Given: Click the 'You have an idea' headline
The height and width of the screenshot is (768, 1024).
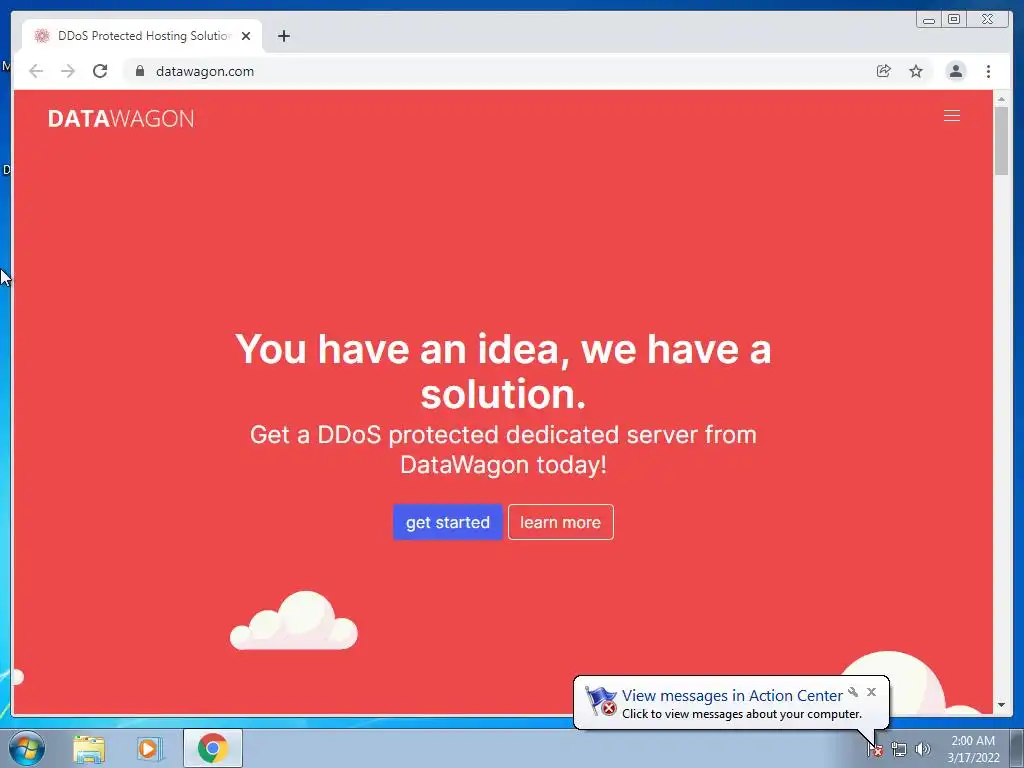Looking at the screenshot, I should point(503,371).
